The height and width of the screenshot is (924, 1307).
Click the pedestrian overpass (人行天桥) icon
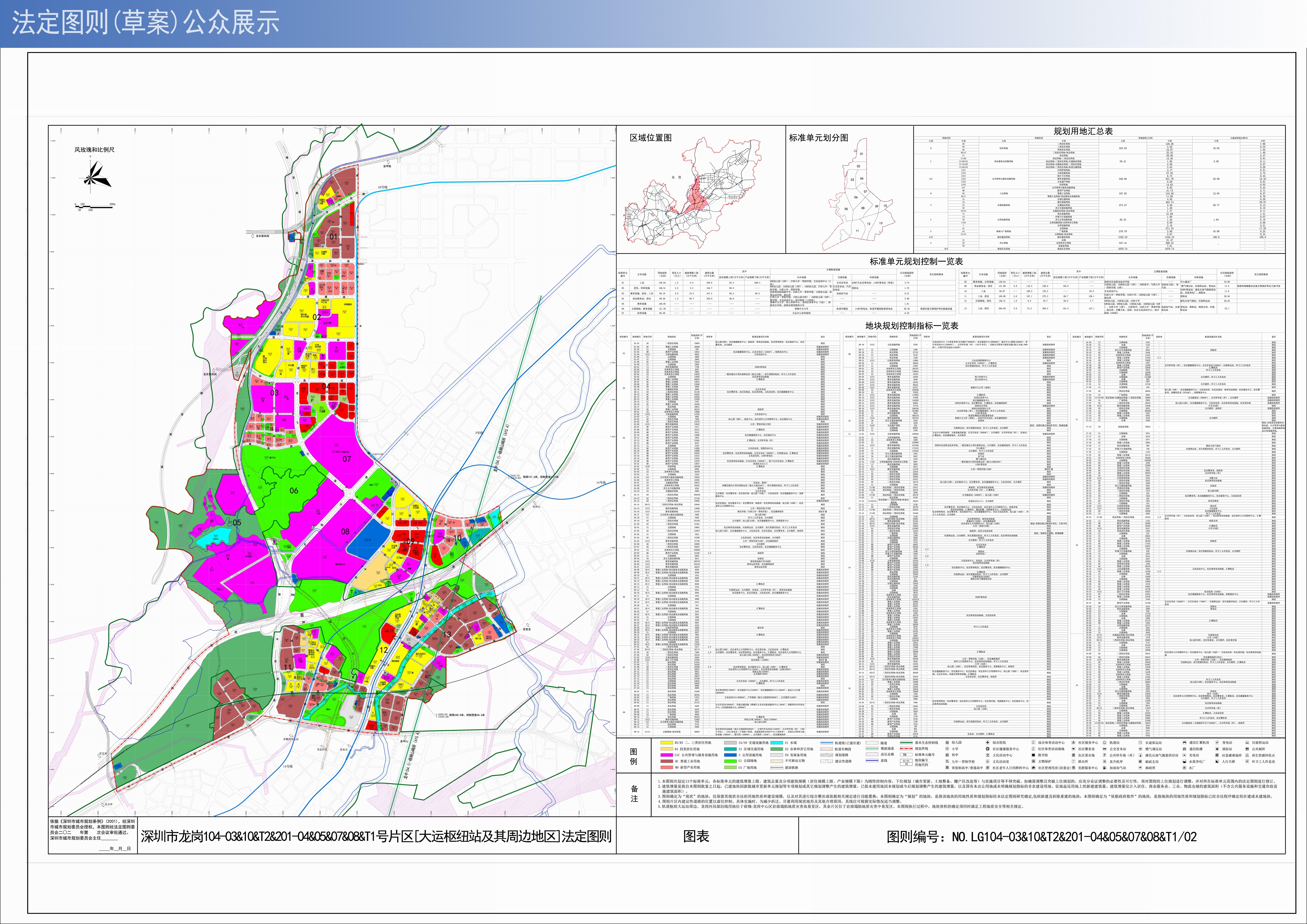click(1217, 761)
